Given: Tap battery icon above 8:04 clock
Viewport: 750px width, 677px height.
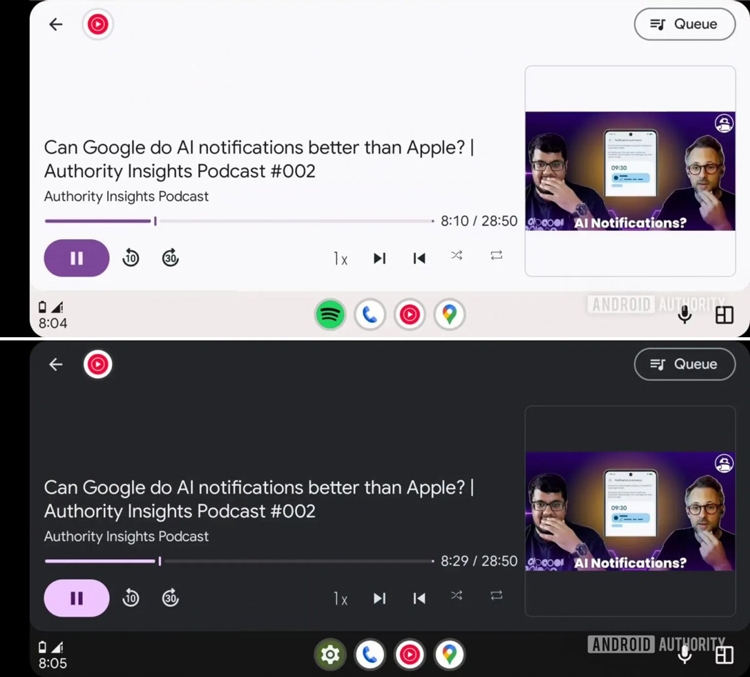Looking at the screenshot, I should point(43,307).
